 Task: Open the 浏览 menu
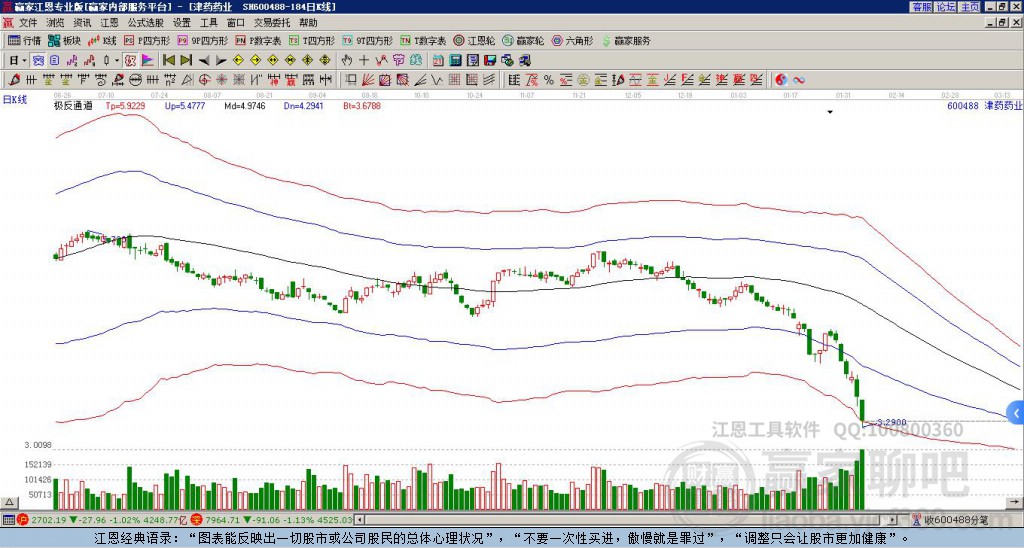point(56,23)
